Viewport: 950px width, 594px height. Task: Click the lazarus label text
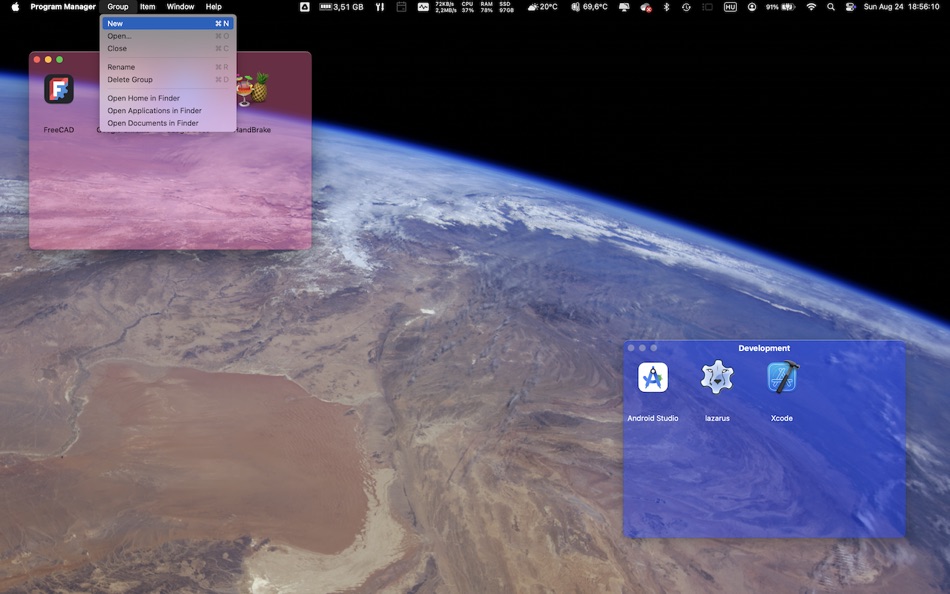[x=717, y=418]
